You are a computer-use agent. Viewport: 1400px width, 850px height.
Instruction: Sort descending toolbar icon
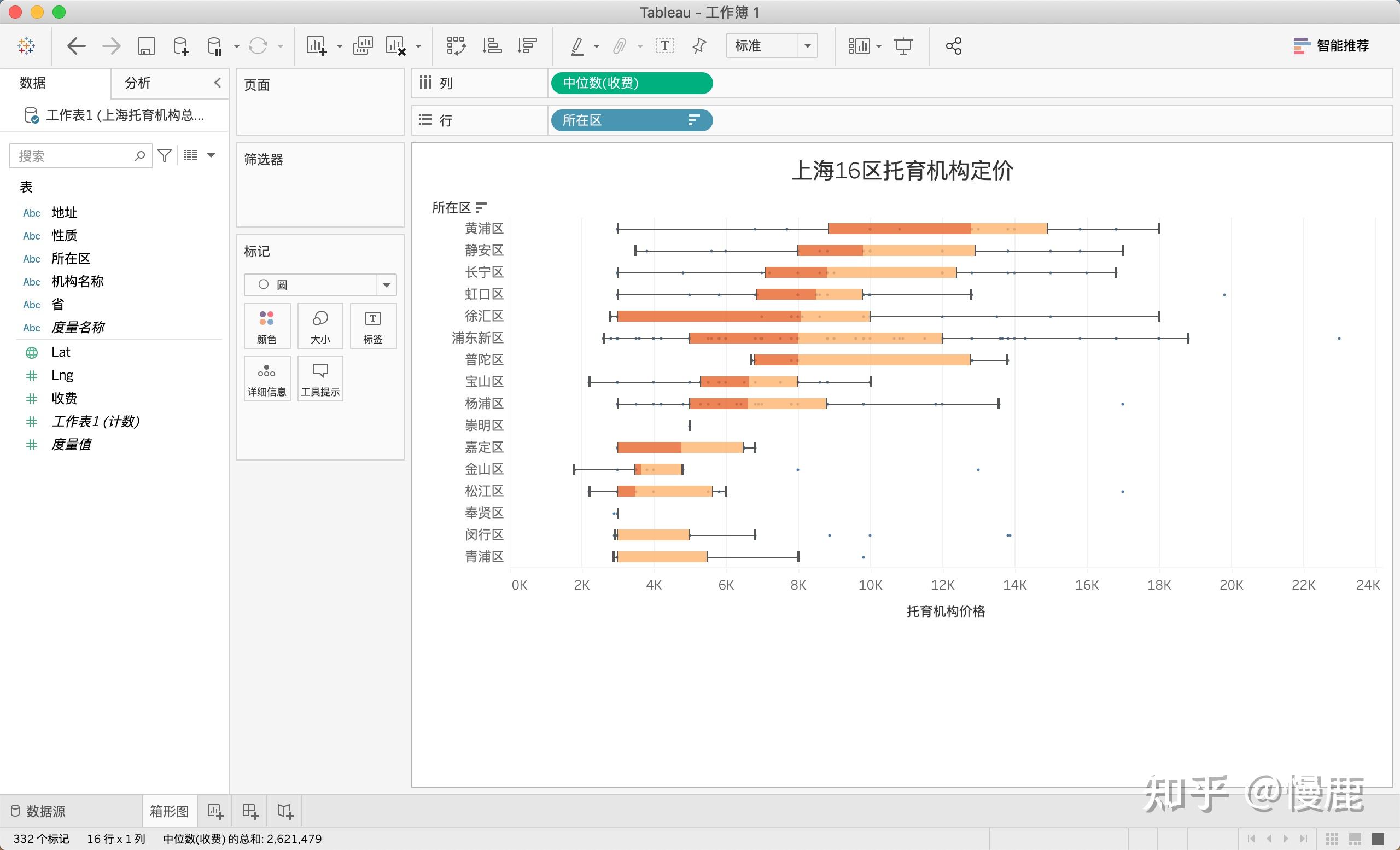point(527,45)
